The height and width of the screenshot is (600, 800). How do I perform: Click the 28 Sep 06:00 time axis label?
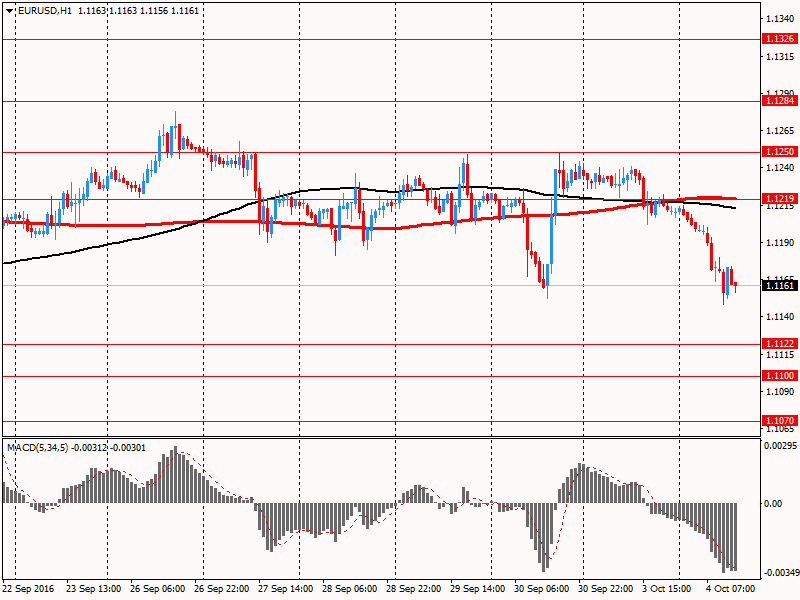point(349,588)
